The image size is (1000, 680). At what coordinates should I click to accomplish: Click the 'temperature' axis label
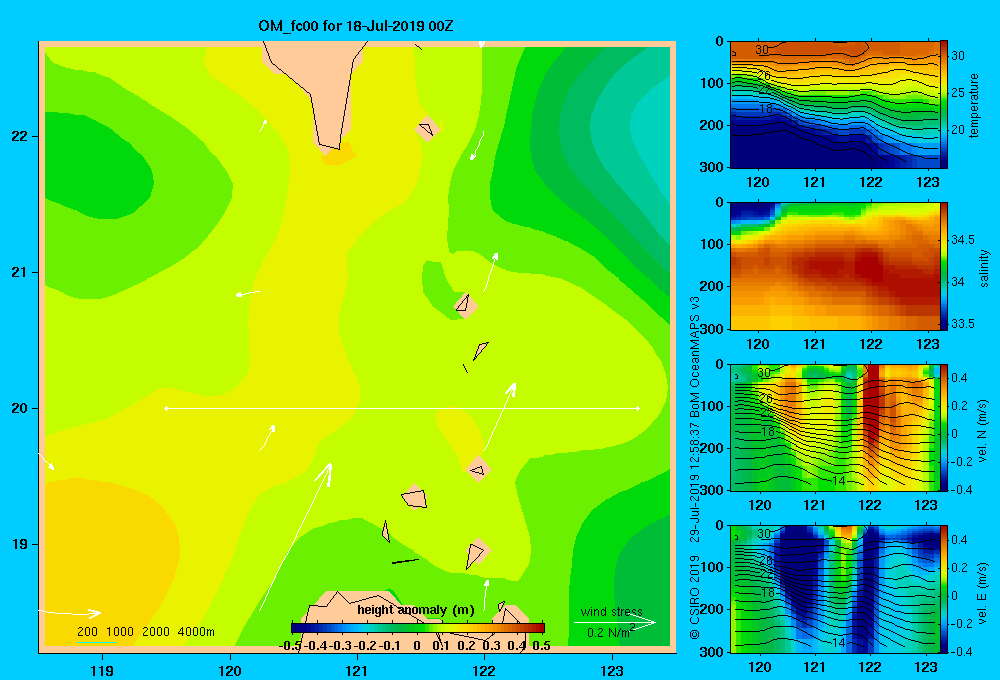(974, 105)
